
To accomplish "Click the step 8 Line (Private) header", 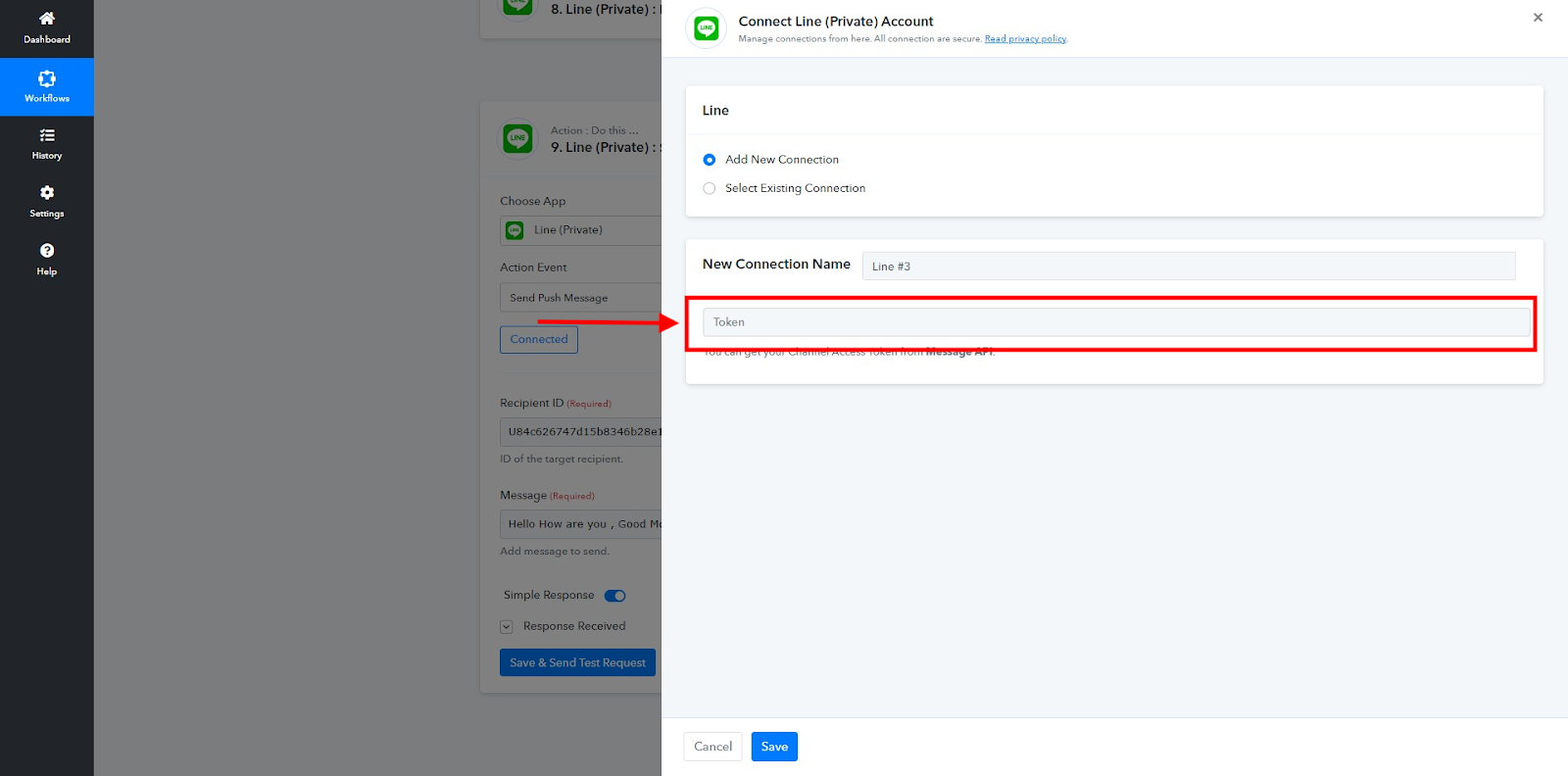I will 604,10.
